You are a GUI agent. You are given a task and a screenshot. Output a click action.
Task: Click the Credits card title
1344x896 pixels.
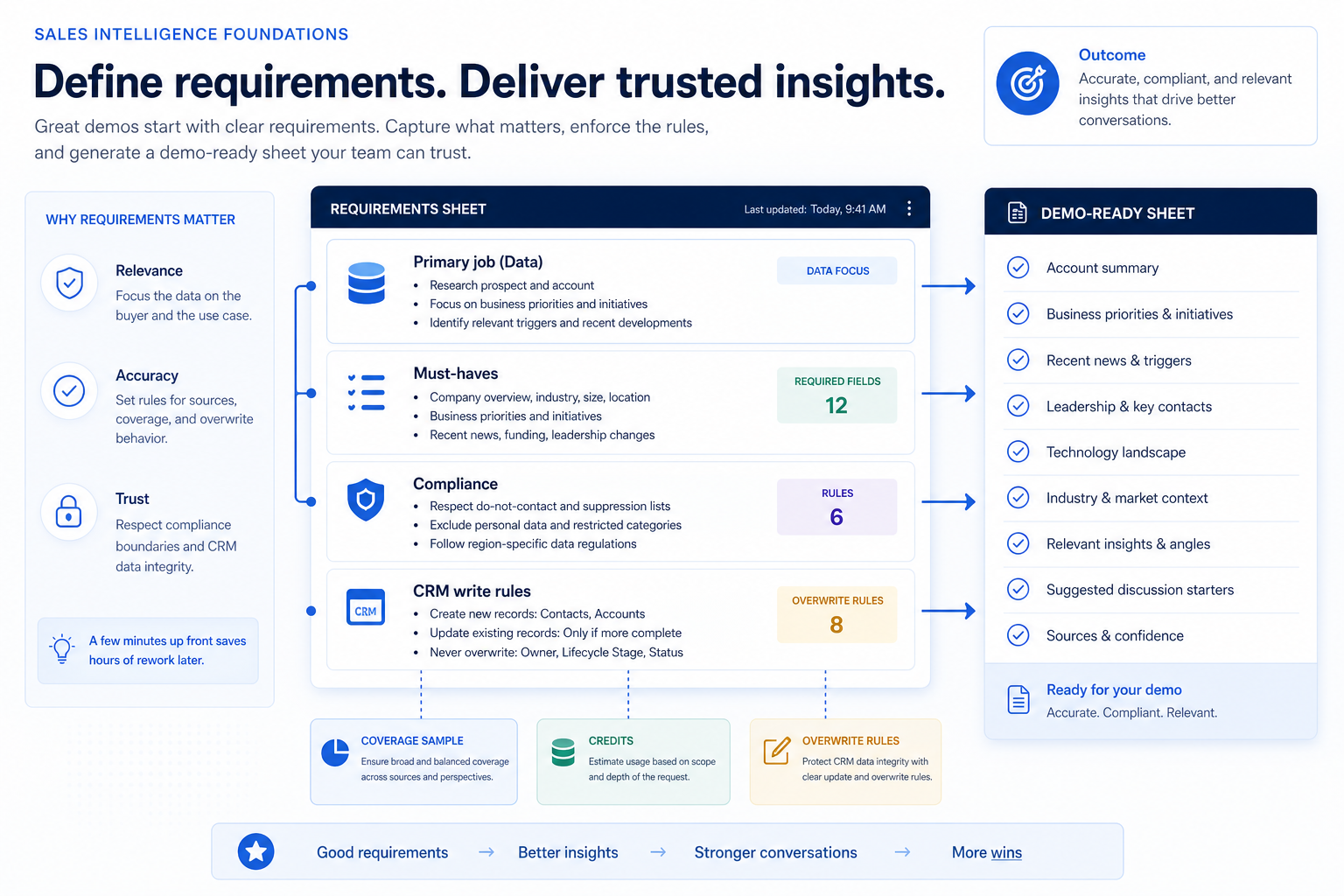611,740
